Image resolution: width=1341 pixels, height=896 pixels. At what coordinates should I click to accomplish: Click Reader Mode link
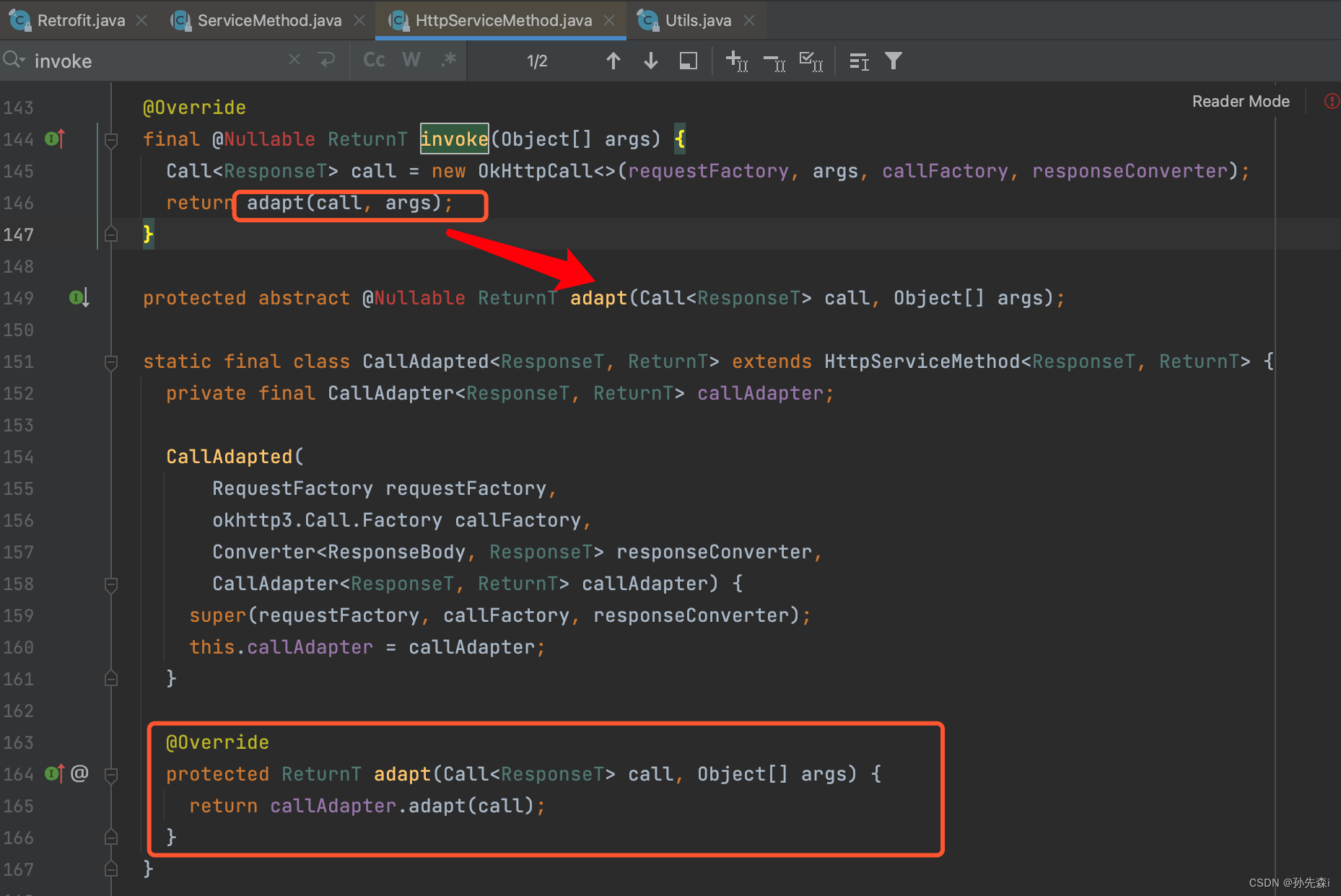point(1241,101)
